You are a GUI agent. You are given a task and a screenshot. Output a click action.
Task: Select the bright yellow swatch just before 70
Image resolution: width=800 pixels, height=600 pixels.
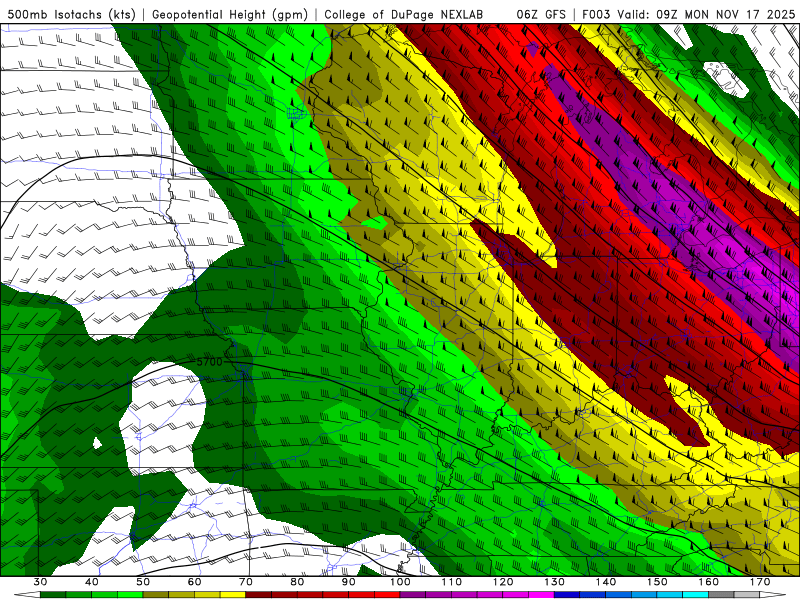coord(233,594)
